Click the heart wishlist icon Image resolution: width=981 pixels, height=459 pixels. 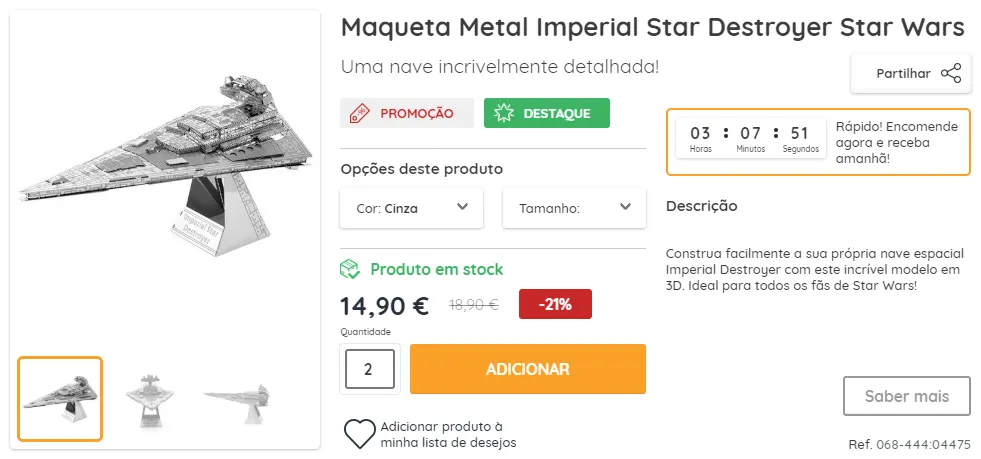(x=359, y=433)
